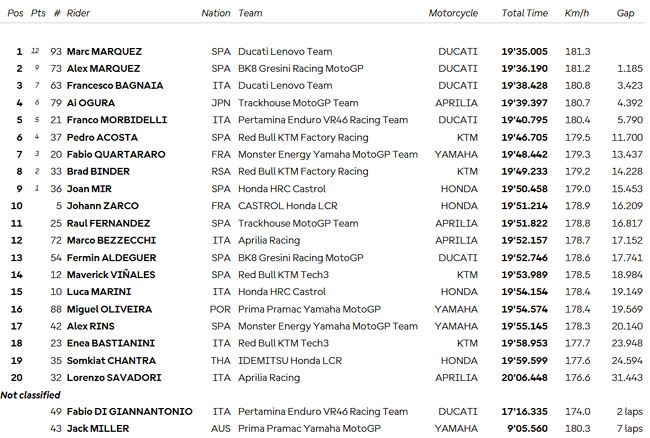Select Pedro ACOSTA row name

[102, 138]
